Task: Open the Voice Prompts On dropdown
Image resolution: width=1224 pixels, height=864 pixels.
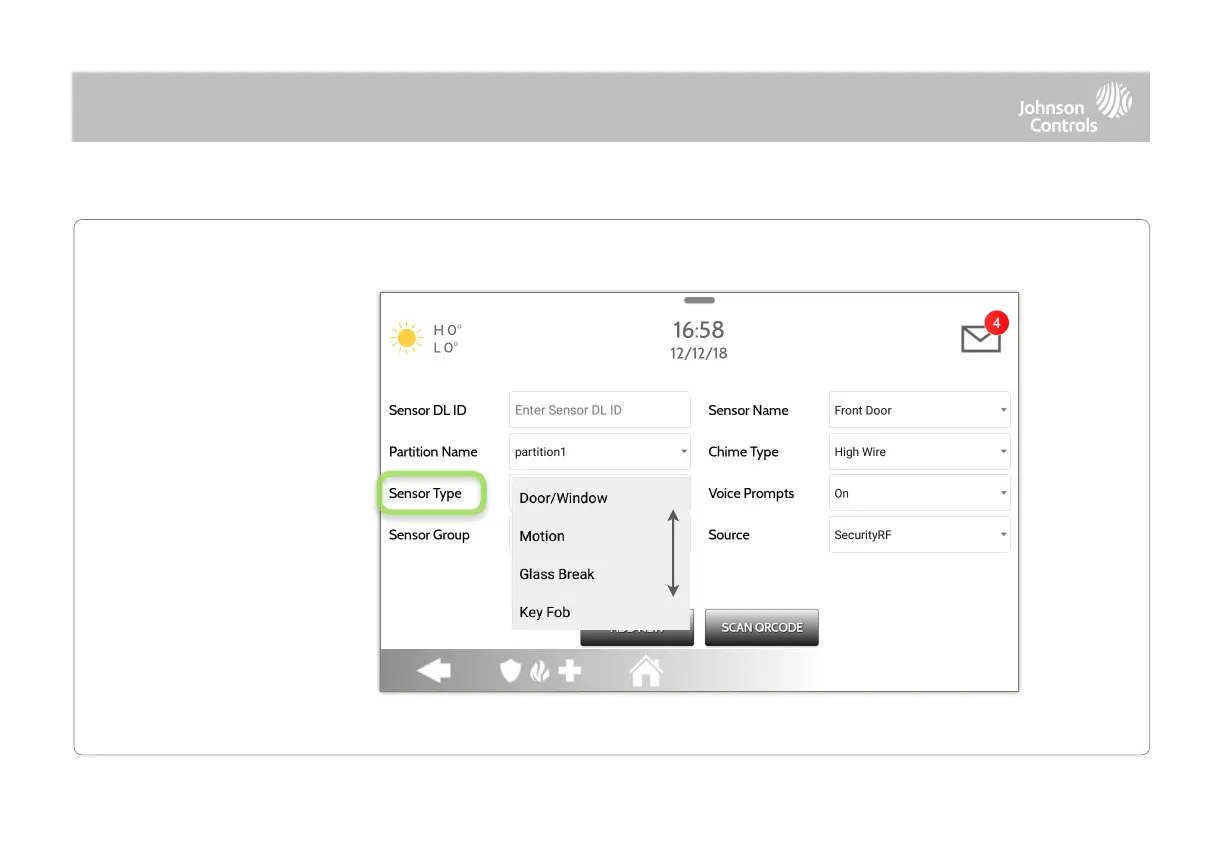Action: pos(920,493)
